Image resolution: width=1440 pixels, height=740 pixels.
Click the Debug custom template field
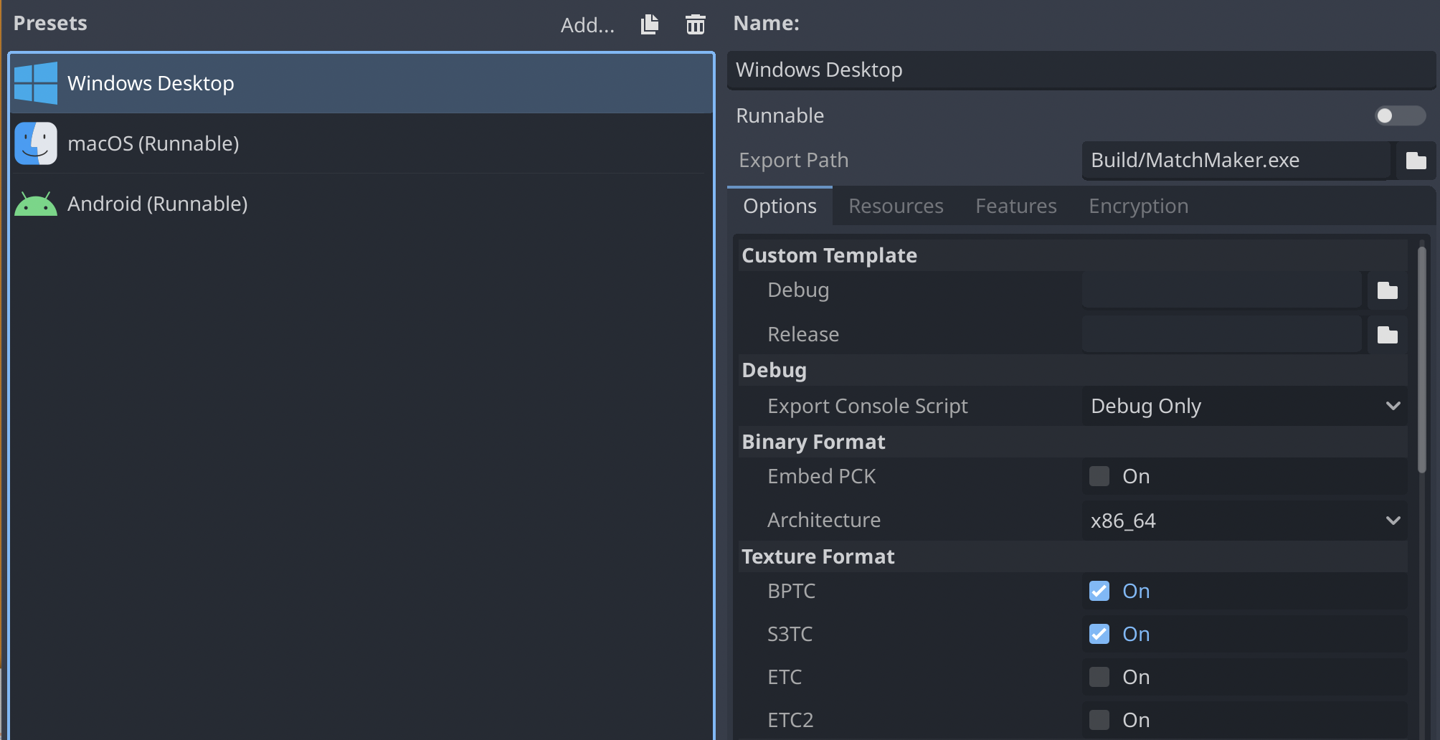point(1222,290)
